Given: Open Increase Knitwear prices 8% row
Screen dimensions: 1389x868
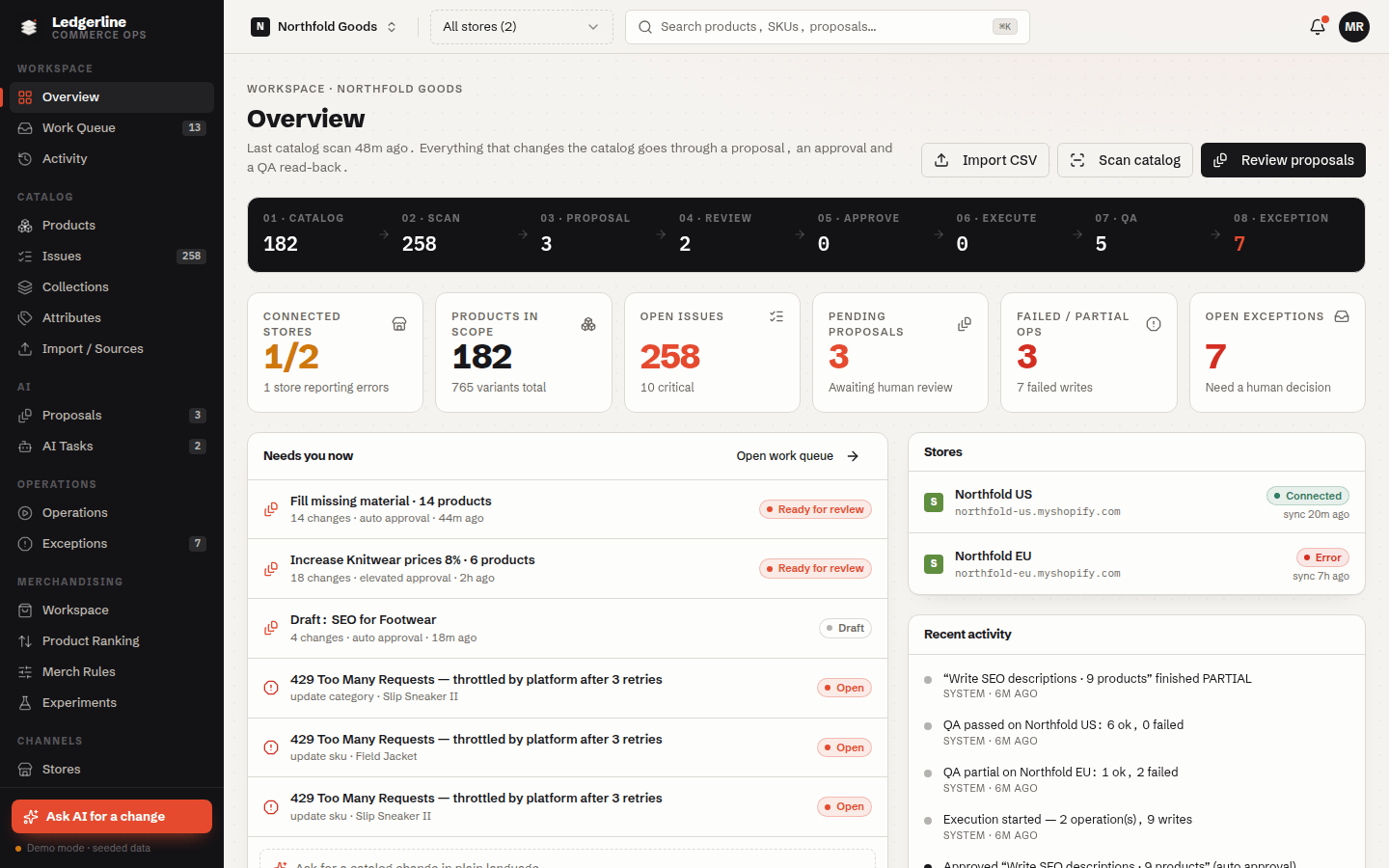Looking at the screenshot, I should click(568, 569).
